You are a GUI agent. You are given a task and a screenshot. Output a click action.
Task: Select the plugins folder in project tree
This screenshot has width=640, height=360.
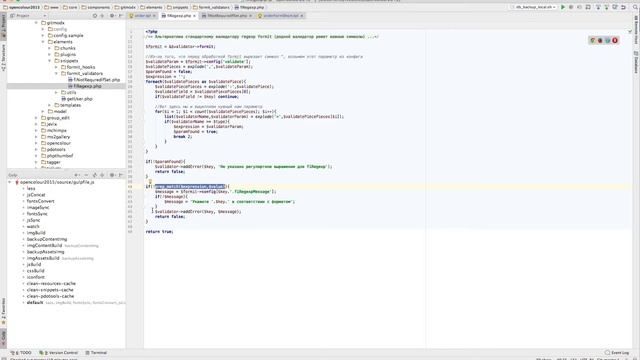click(x=65, y=54)
